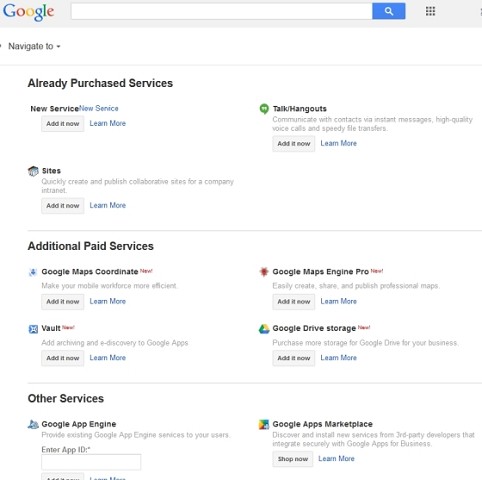Viewport: 482px width, 480px height.
Task: Click Shop now under Apps Marketplace
Action: pyautogui.click(x=293, y=459)
